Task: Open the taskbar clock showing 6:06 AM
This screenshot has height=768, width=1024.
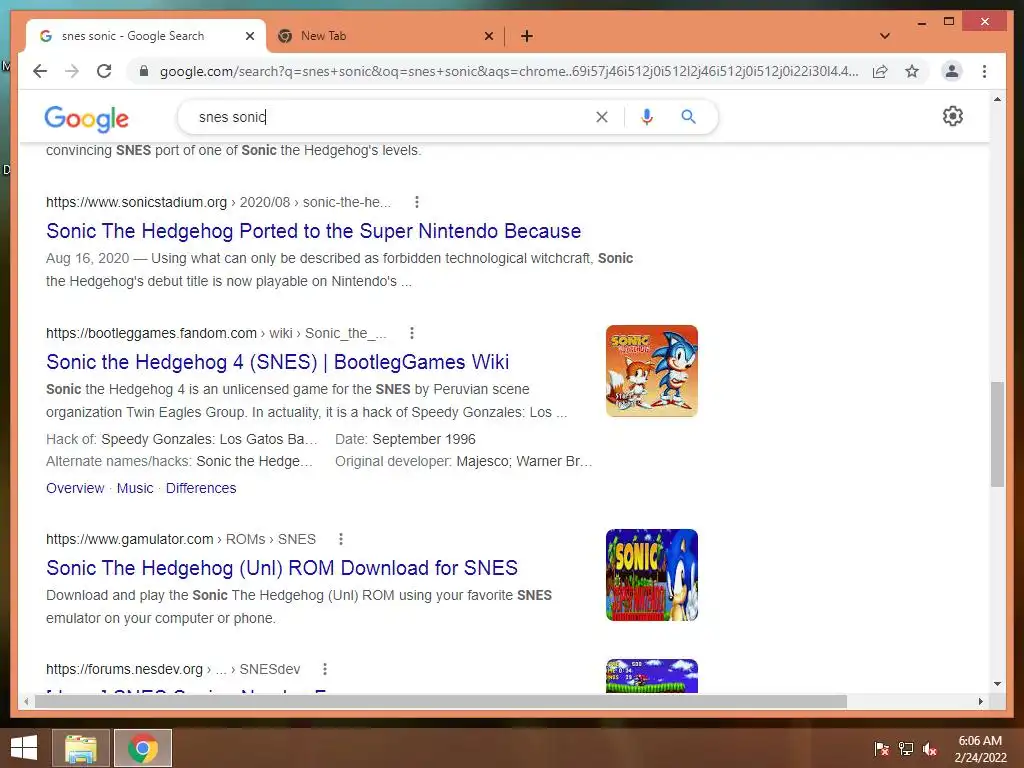Action: tap(980, 749)
